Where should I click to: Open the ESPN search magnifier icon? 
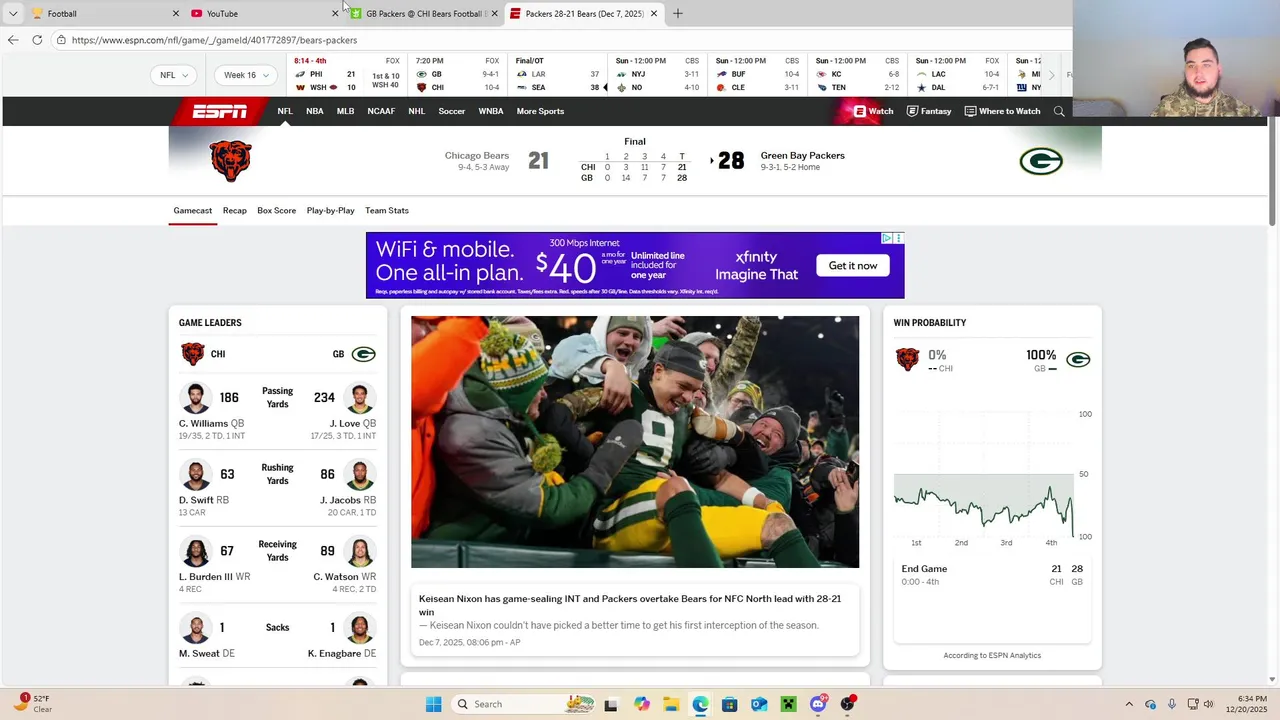click(x=1059, y=111)
